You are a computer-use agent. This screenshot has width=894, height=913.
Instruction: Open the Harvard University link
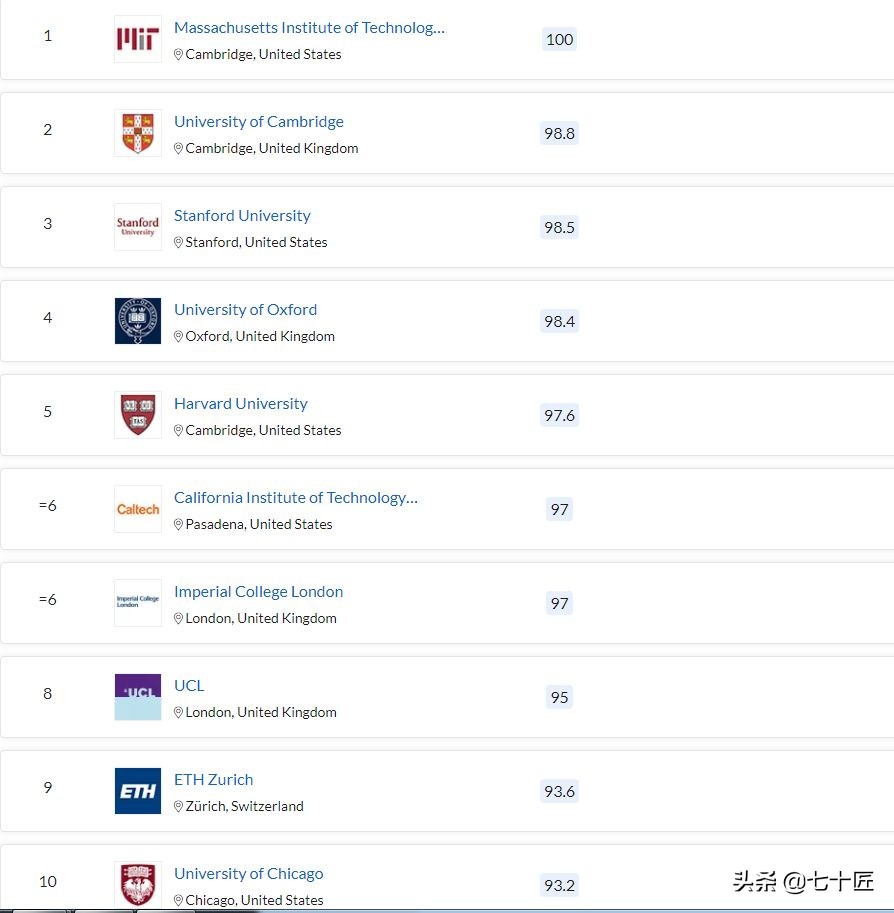(240, 403)
